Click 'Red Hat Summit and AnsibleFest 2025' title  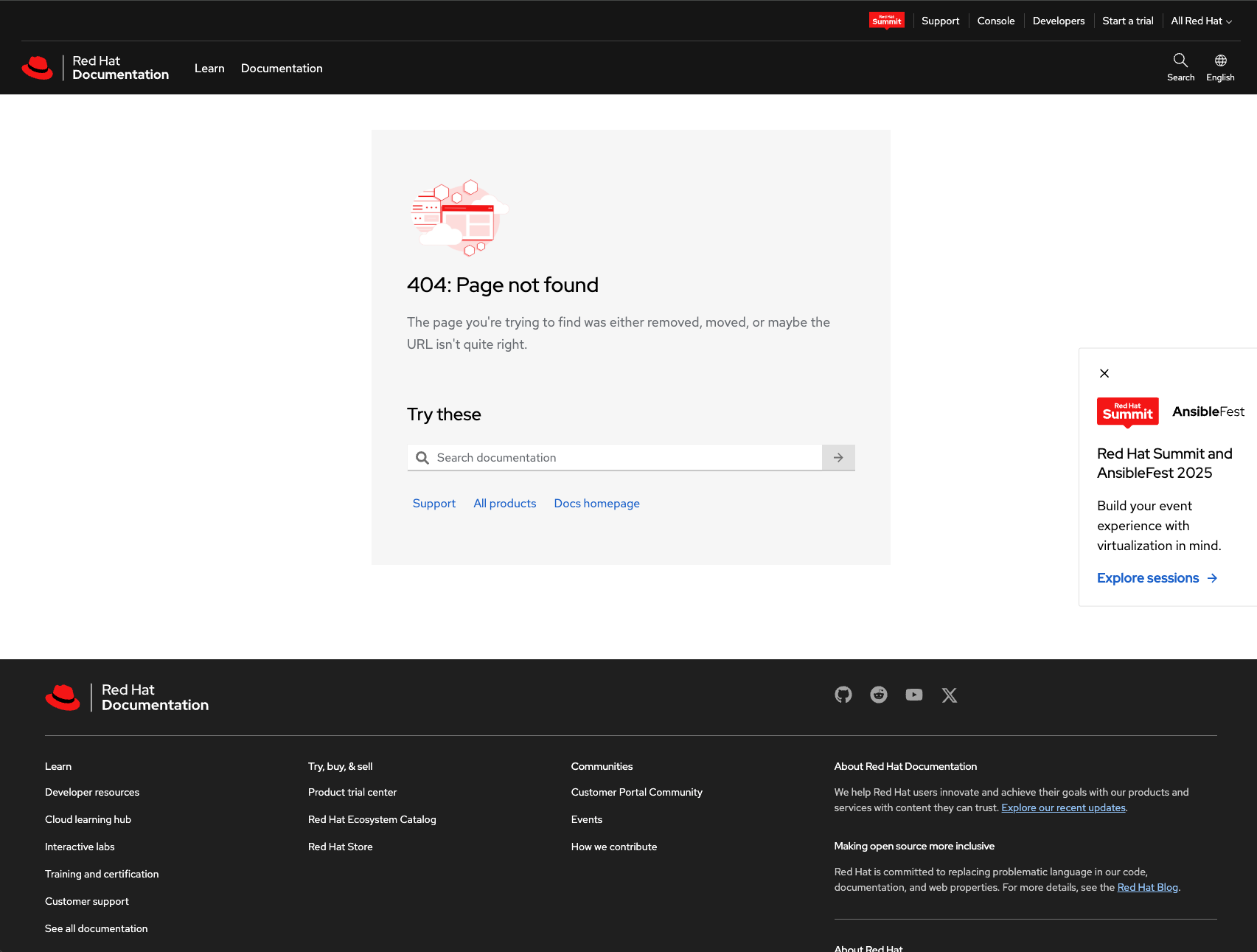point(1165,463)
